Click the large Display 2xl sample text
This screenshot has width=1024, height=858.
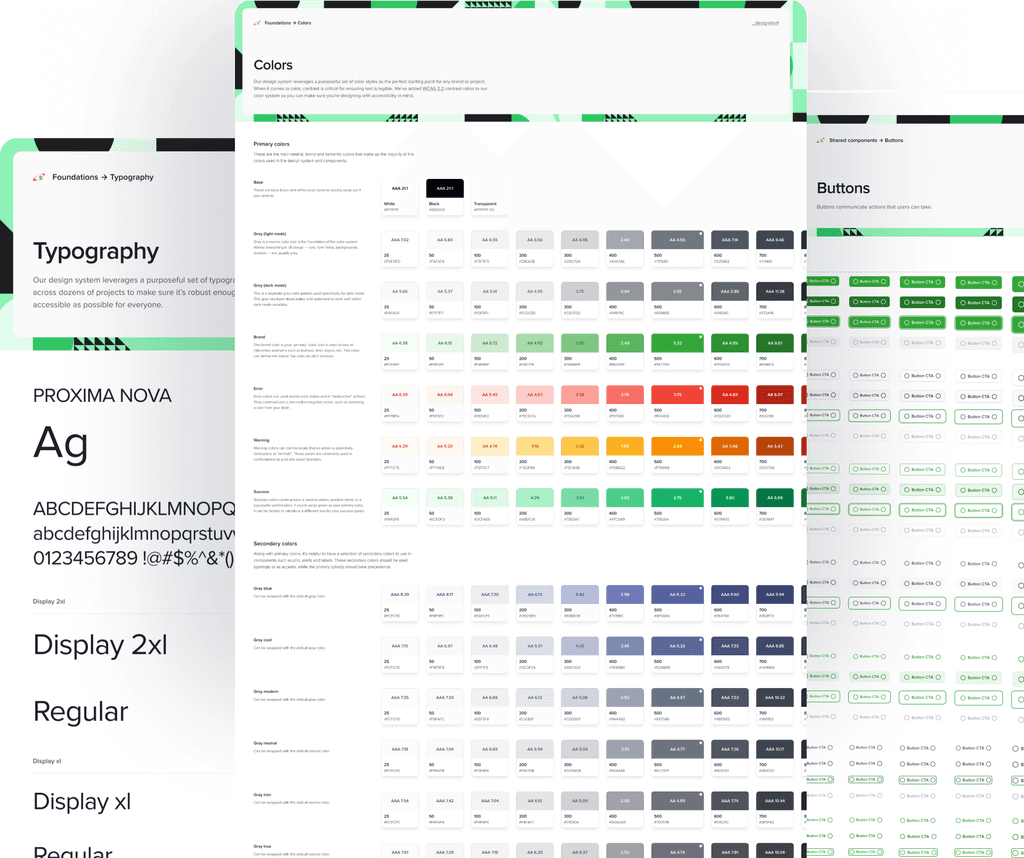click(x=101, y=645)
